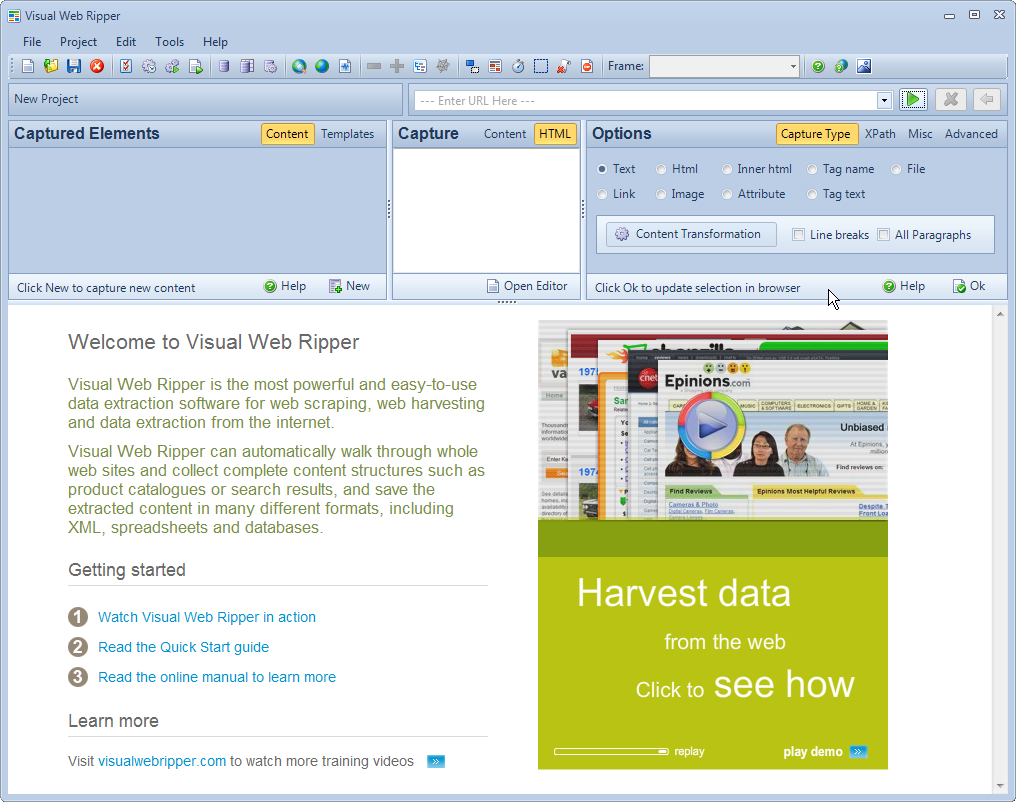Click the gear with clock schedule icon
Image resolution: width=1016 pixels, height=802 pixels.
pyautogui.click(x=149, y=66)
